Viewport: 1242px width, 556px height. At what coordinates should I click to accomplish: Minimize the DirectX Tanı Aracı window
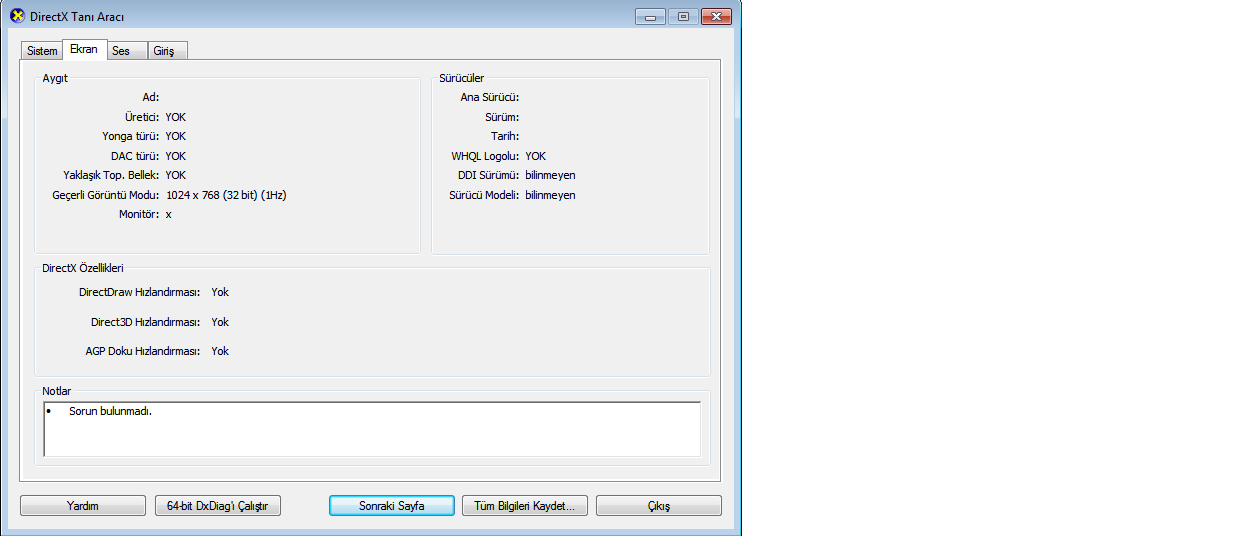click(651, 16)
